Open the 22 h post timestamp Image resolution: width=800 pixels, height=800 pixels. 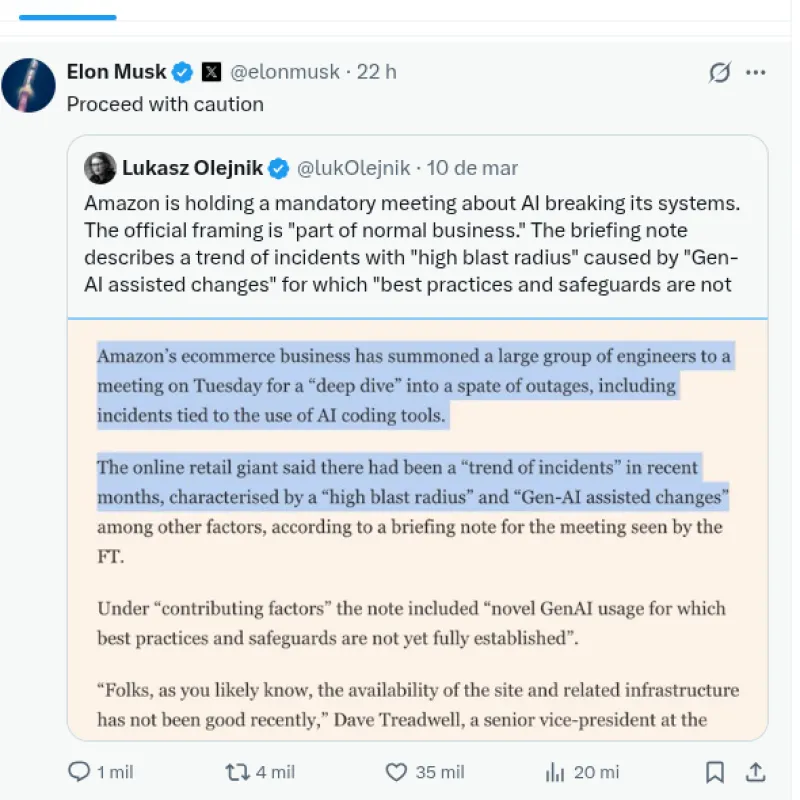coord(377,72)
